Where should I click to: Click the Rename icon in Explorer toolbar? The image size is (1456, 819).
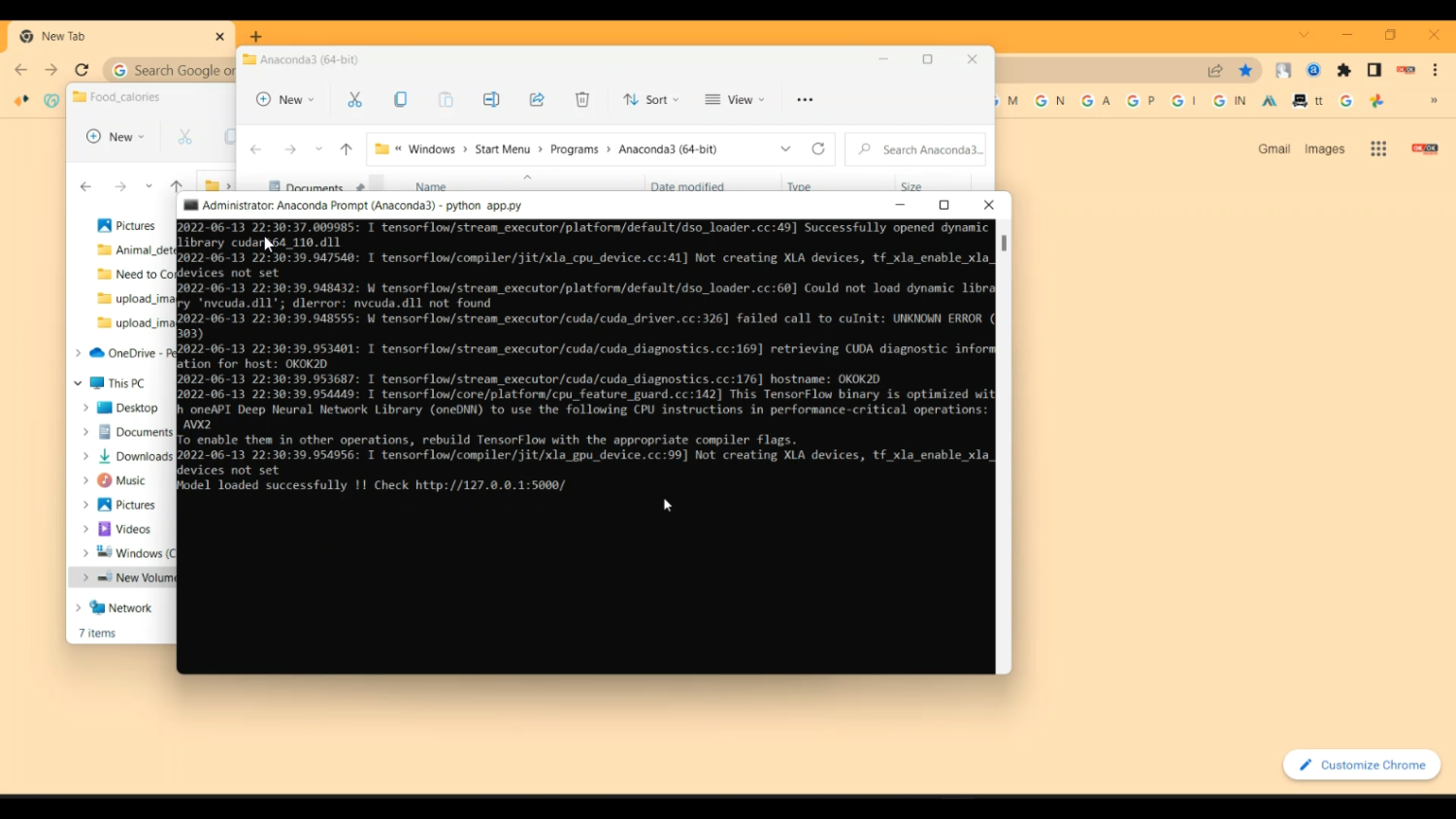[x=491, y=100]
